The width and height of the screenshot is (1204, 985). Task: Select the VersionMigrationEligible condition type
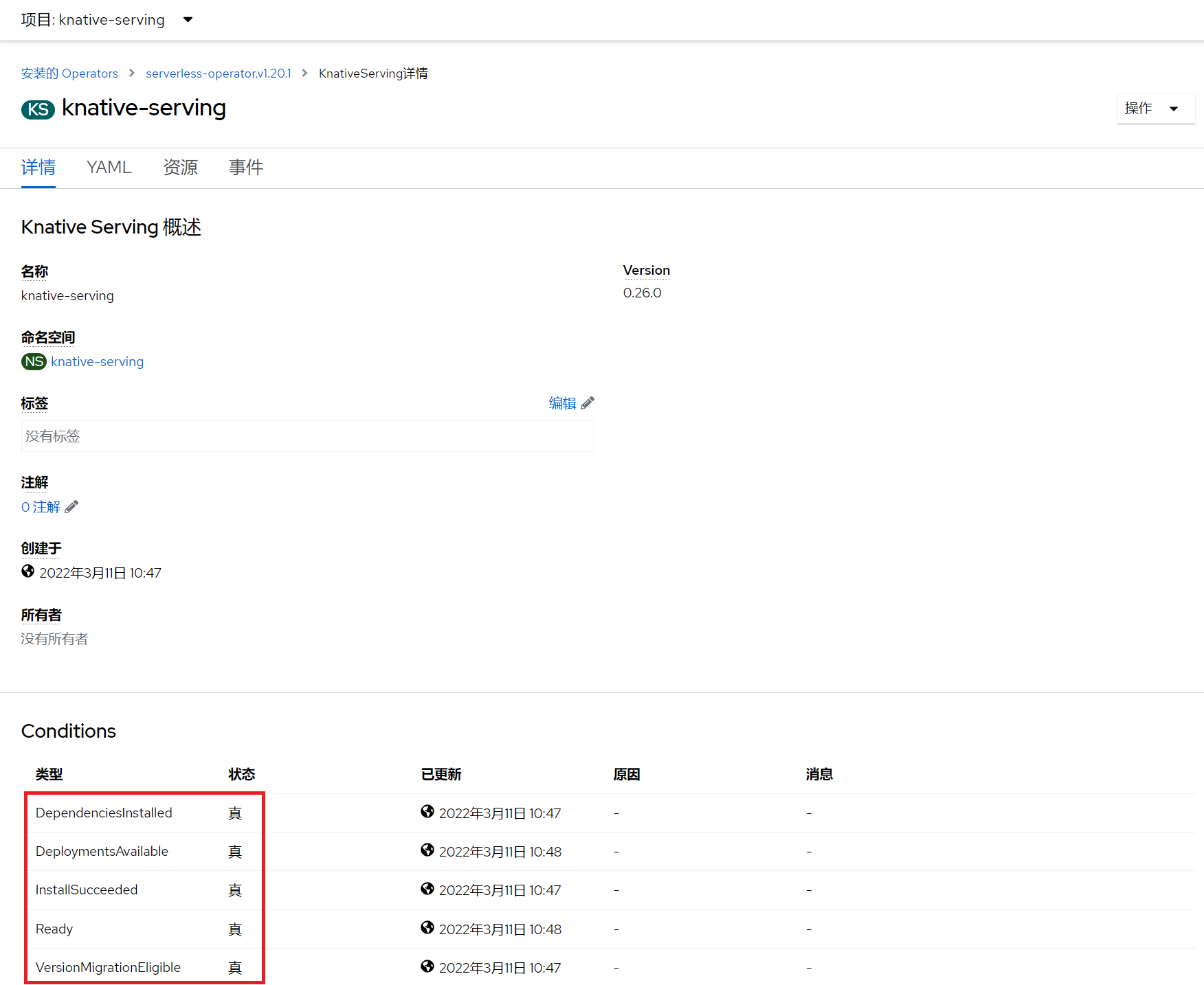(x=108, y=968)
